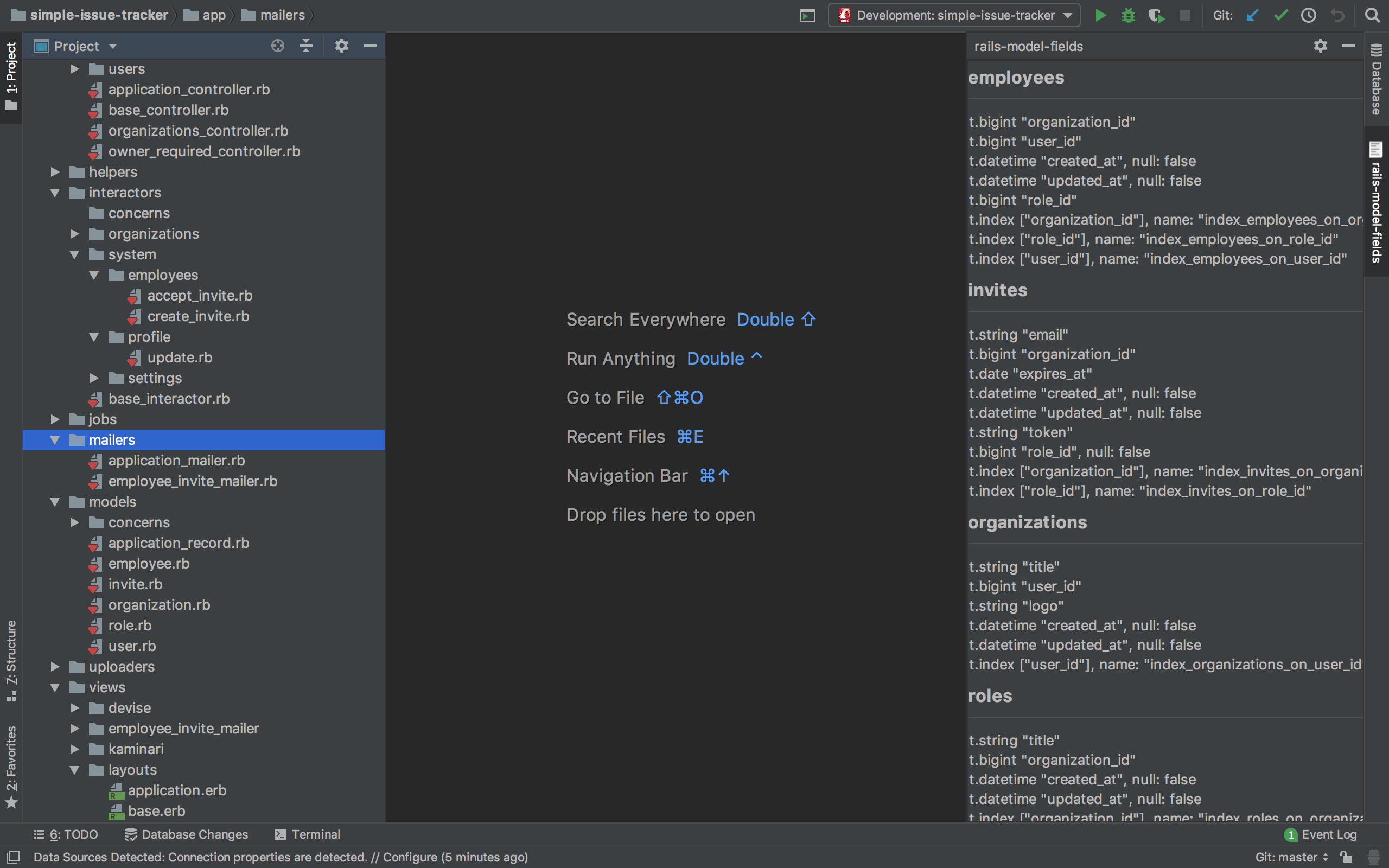
Task: Click the Debug bug icon
Action: [x=1128, y=15]
